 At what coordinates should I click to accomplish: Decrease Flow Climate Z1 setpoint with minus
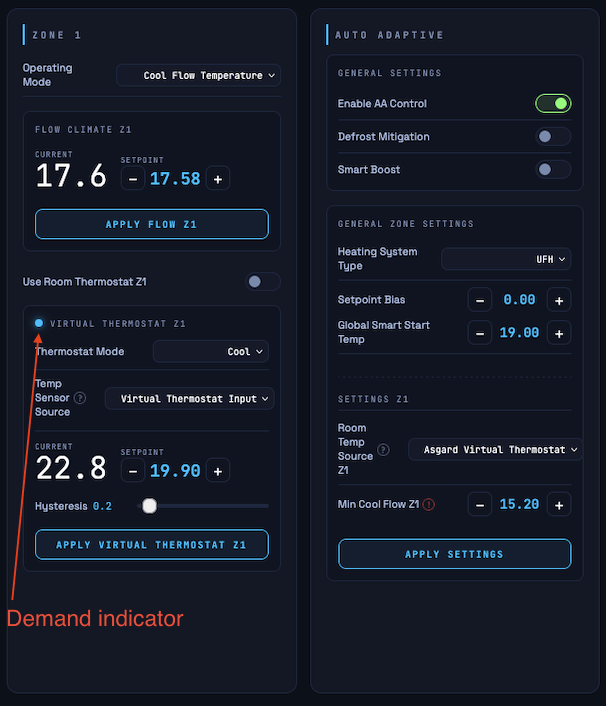tap(133, 179)
